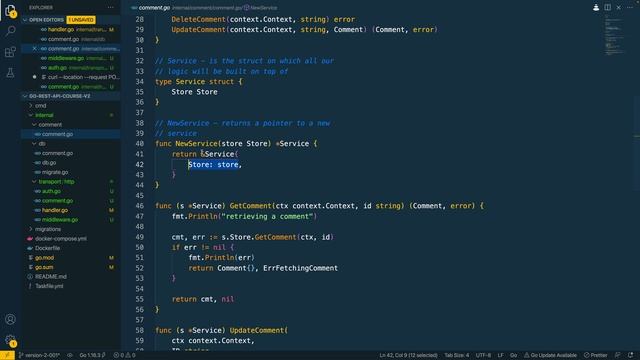Open migrate.go in the file tree

coord(55,172)
